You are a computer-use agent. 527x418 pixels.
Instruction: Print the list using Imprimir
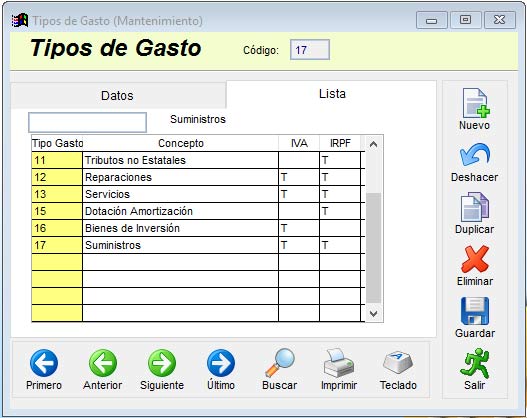(339, 363)
